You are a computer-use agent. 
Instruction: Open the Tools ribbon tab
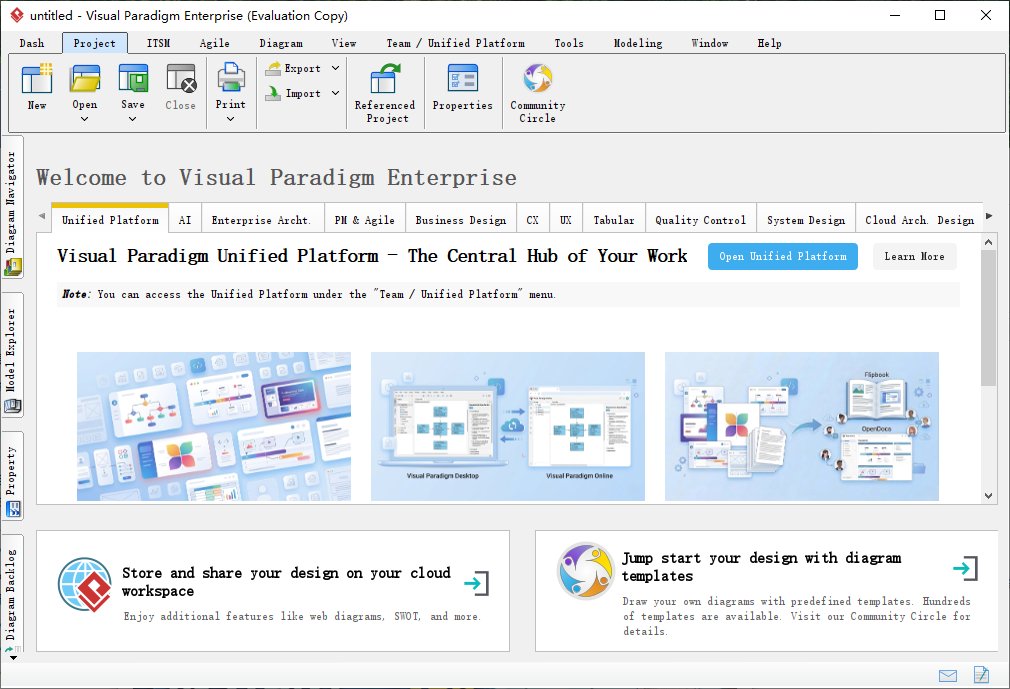(569, 43)
